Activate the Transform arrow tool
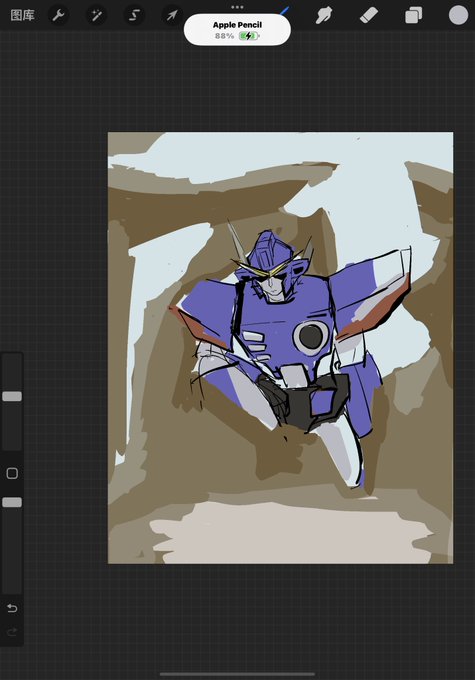This screenshot has height=680, width=475. click(x=172, y=16)
